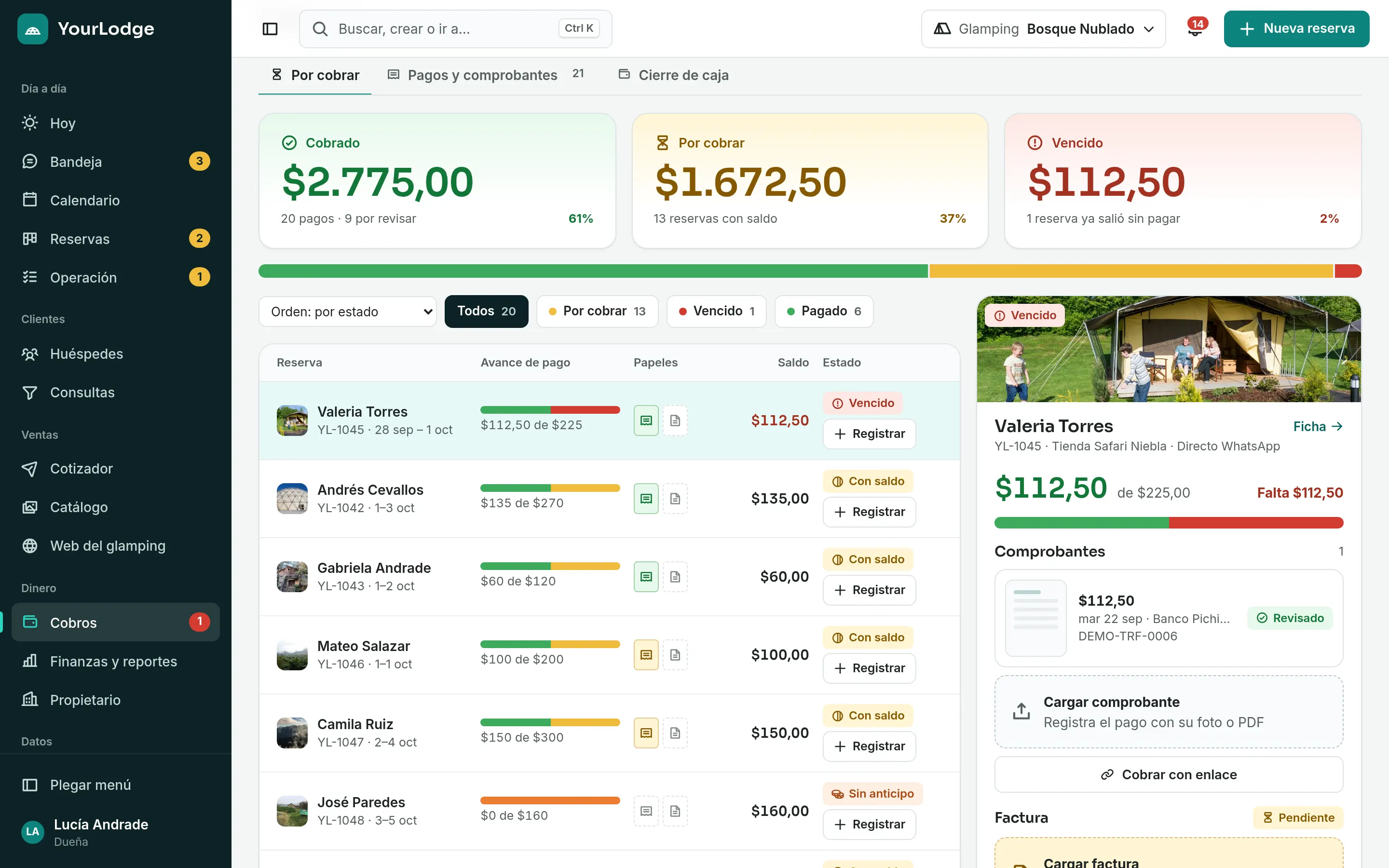Open the Orden: por estado dropdown
The width and height of the screenshot is (1389, 868).
(347, 311)
